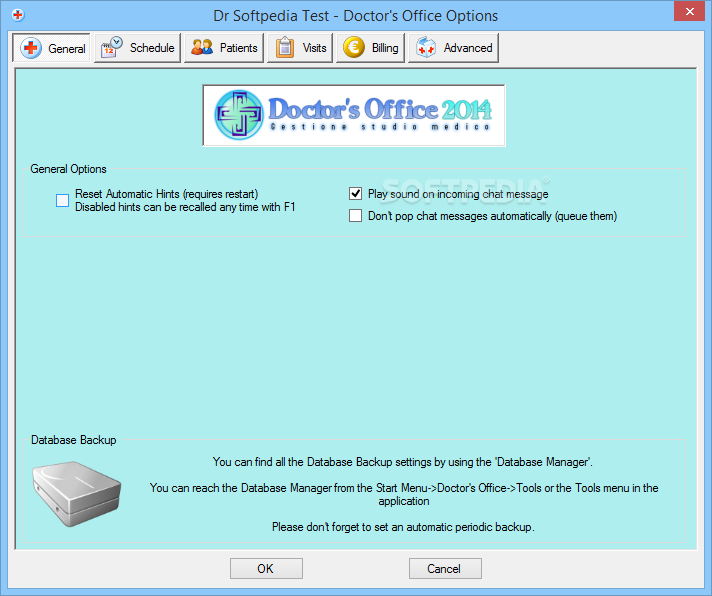Open the Patients tab
712x596 pixels.
coord(224,48)
